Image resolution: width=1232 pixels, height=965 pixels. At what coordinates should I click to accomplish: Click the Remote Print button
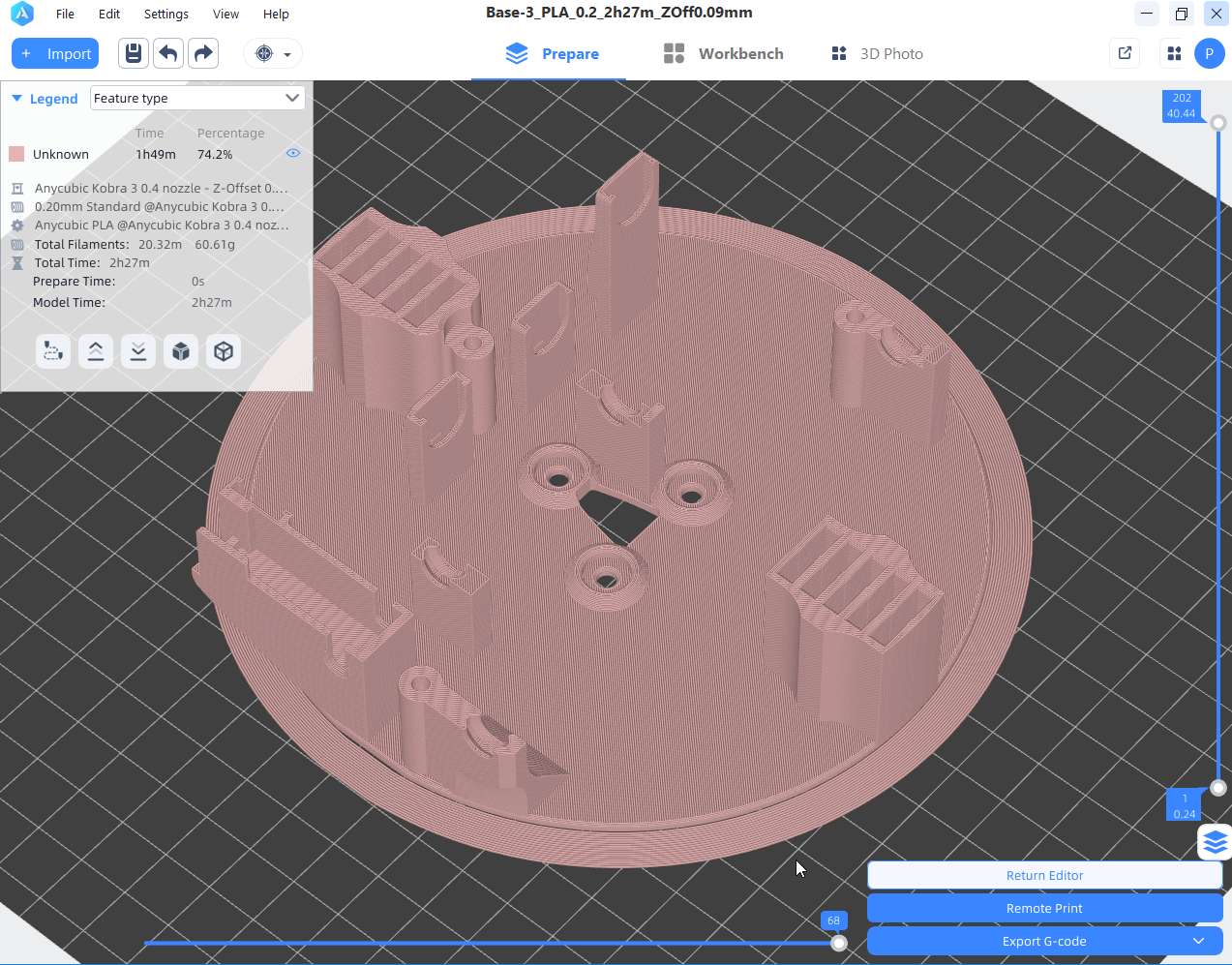point(1044,908)
